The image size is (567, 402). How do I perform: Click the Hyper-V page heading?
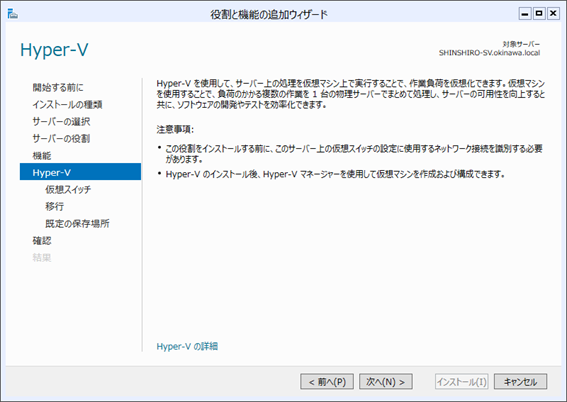coord(54,50)
